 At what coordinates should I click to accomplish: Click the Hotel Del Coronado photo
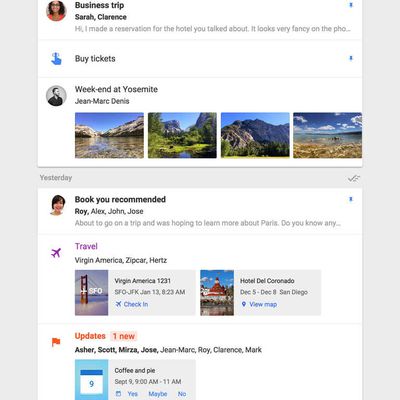[217, 292]
